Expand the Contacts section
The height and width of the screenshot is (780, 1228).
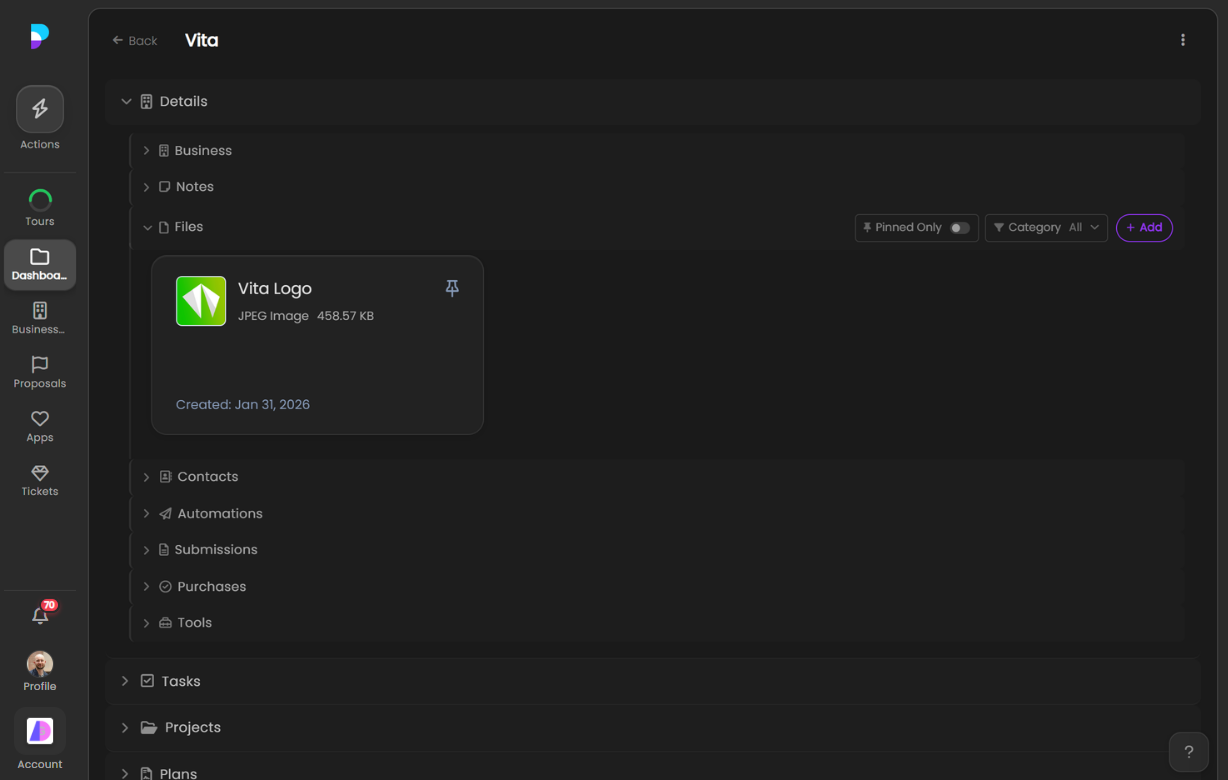(147, 477)
